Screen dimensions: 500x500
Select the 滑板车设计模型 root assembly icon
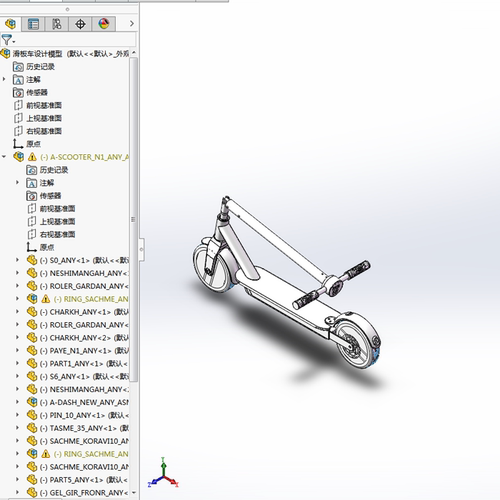pos(6,53)
